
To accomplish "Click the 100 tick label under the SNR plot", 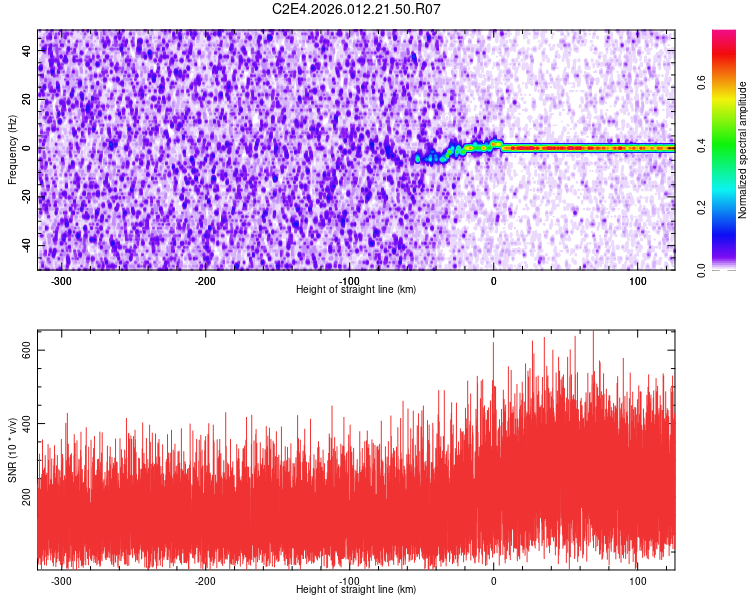I will tap(637, 580).
